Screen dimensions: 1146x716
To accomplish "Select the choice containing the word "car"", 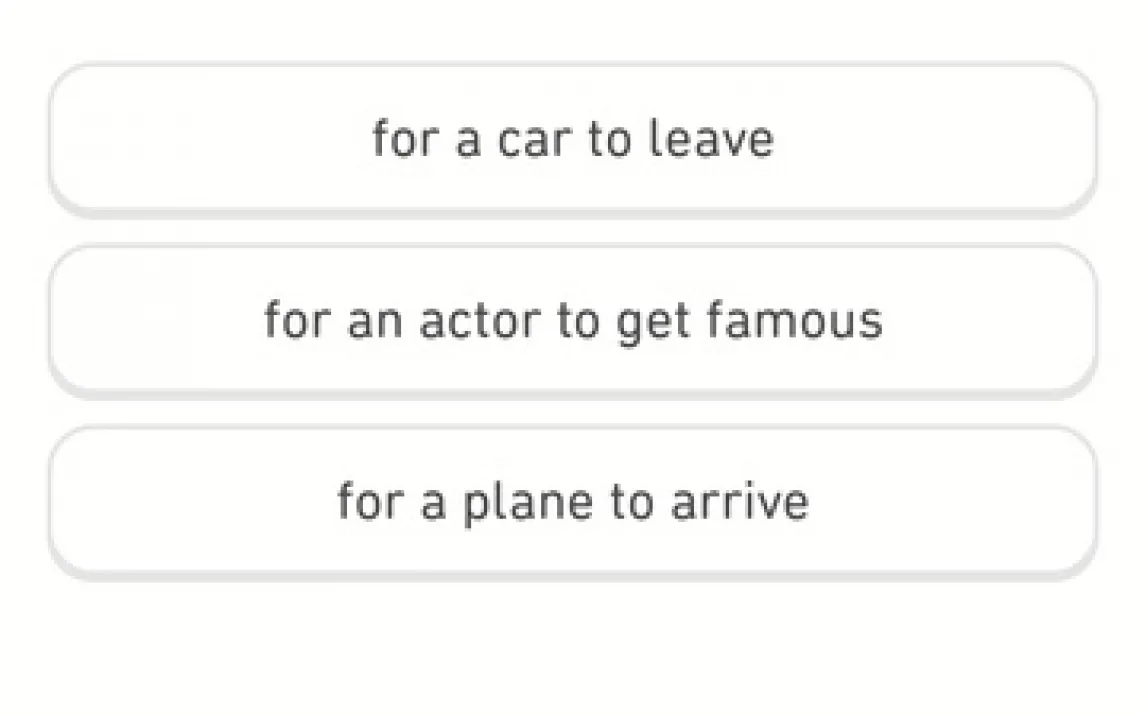I will [572, 138].
